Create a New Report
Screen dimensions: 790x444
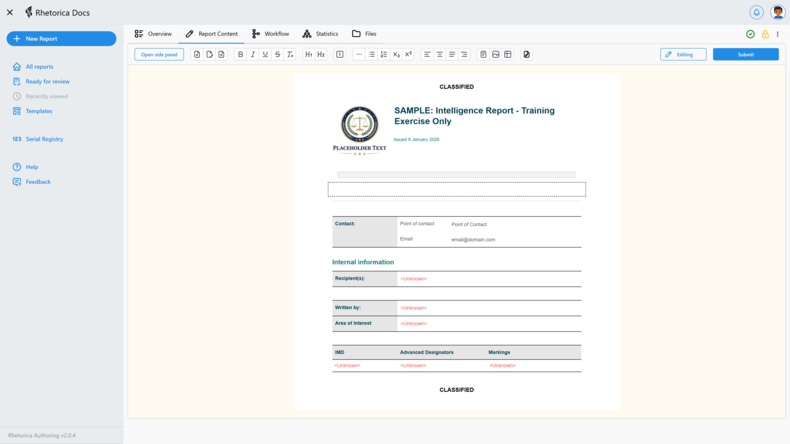pos(61,39)
